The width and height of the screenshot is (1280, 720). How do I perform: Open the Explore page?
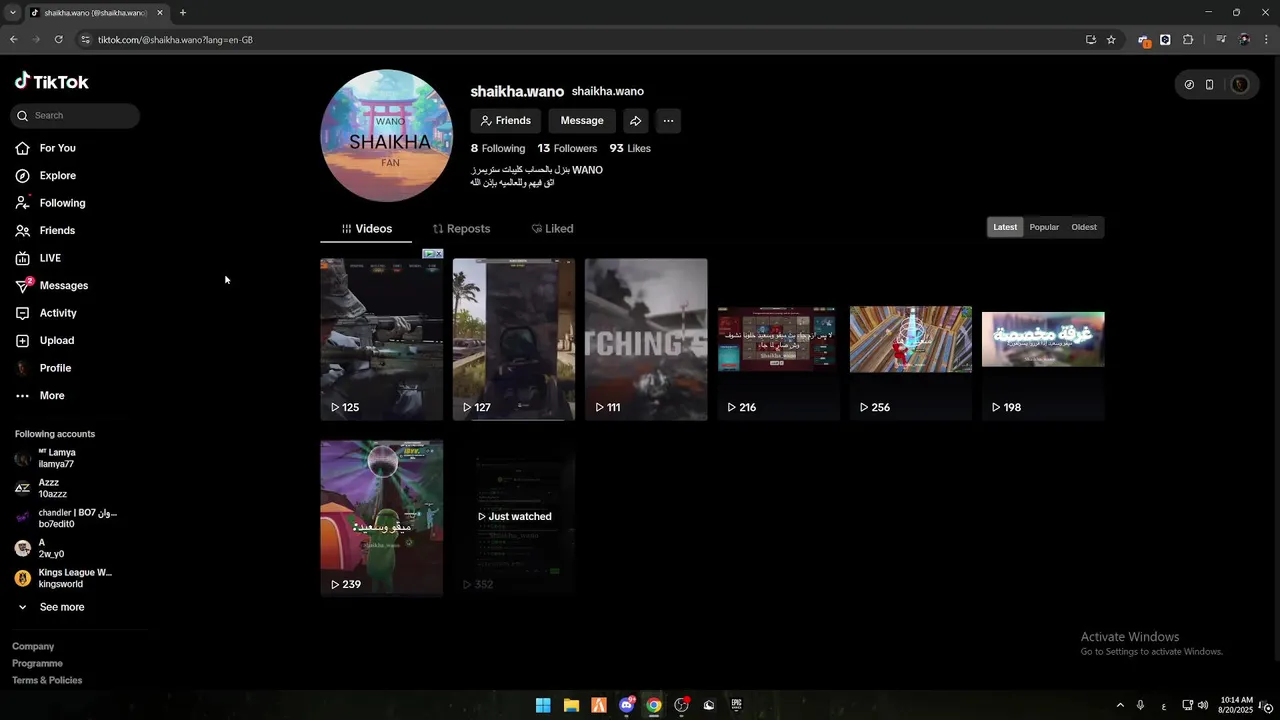(x=46, y=176)
